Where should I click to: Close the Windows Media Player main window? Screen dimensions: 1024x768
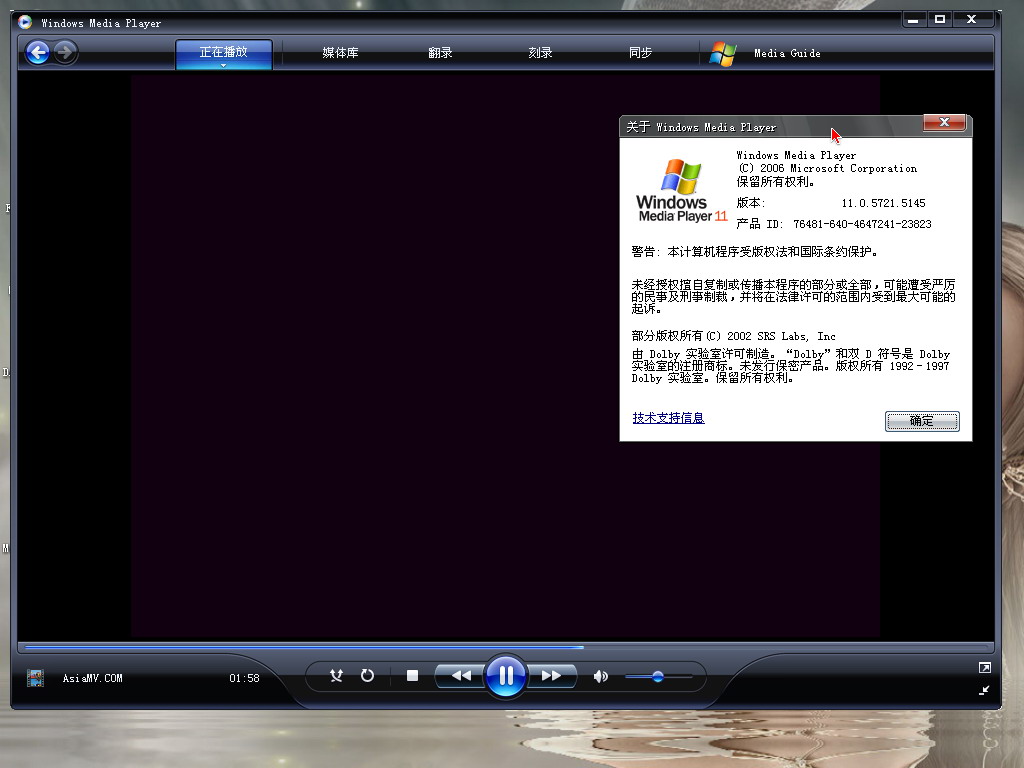coord(972,20)
